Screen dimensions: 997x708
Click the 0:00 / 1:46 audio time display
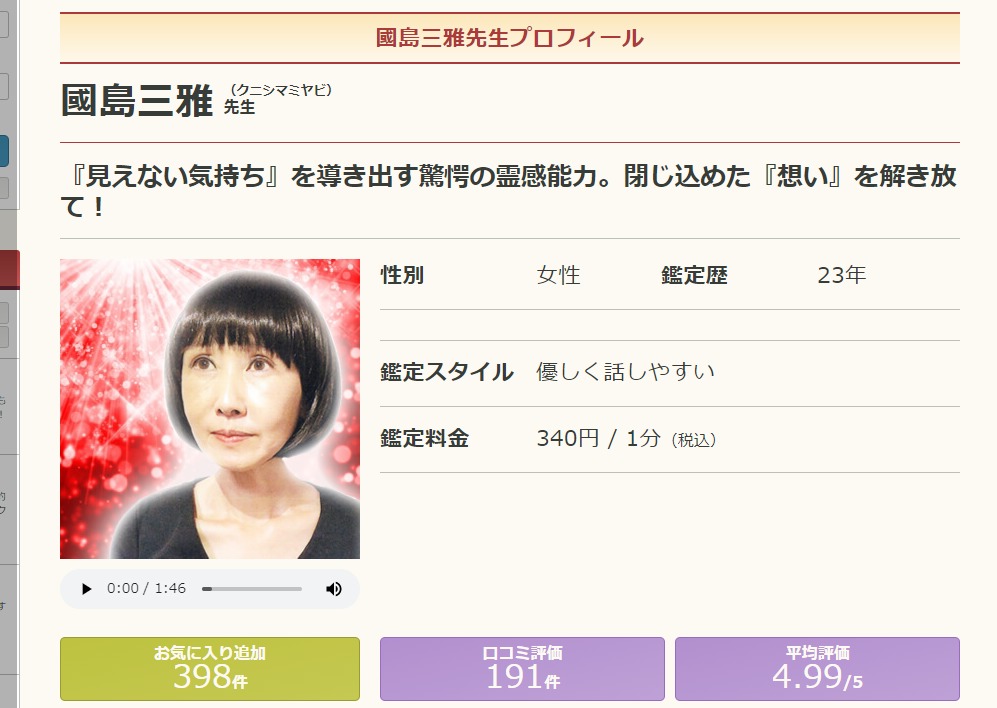[146, 588]
